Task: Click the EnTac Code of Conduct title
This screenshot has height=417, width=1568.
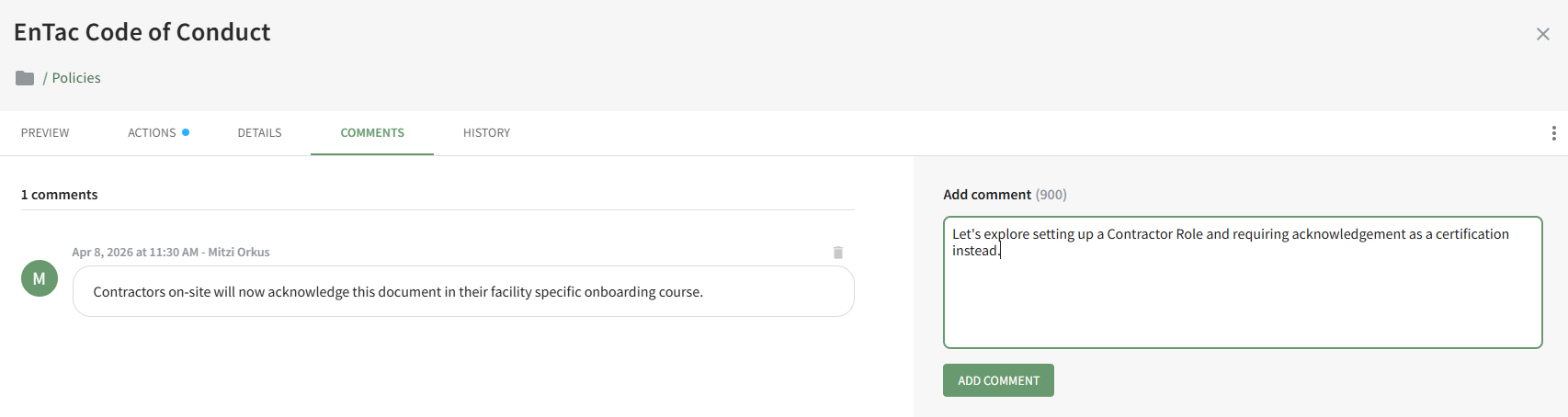Action: click(x=142, y=32)
